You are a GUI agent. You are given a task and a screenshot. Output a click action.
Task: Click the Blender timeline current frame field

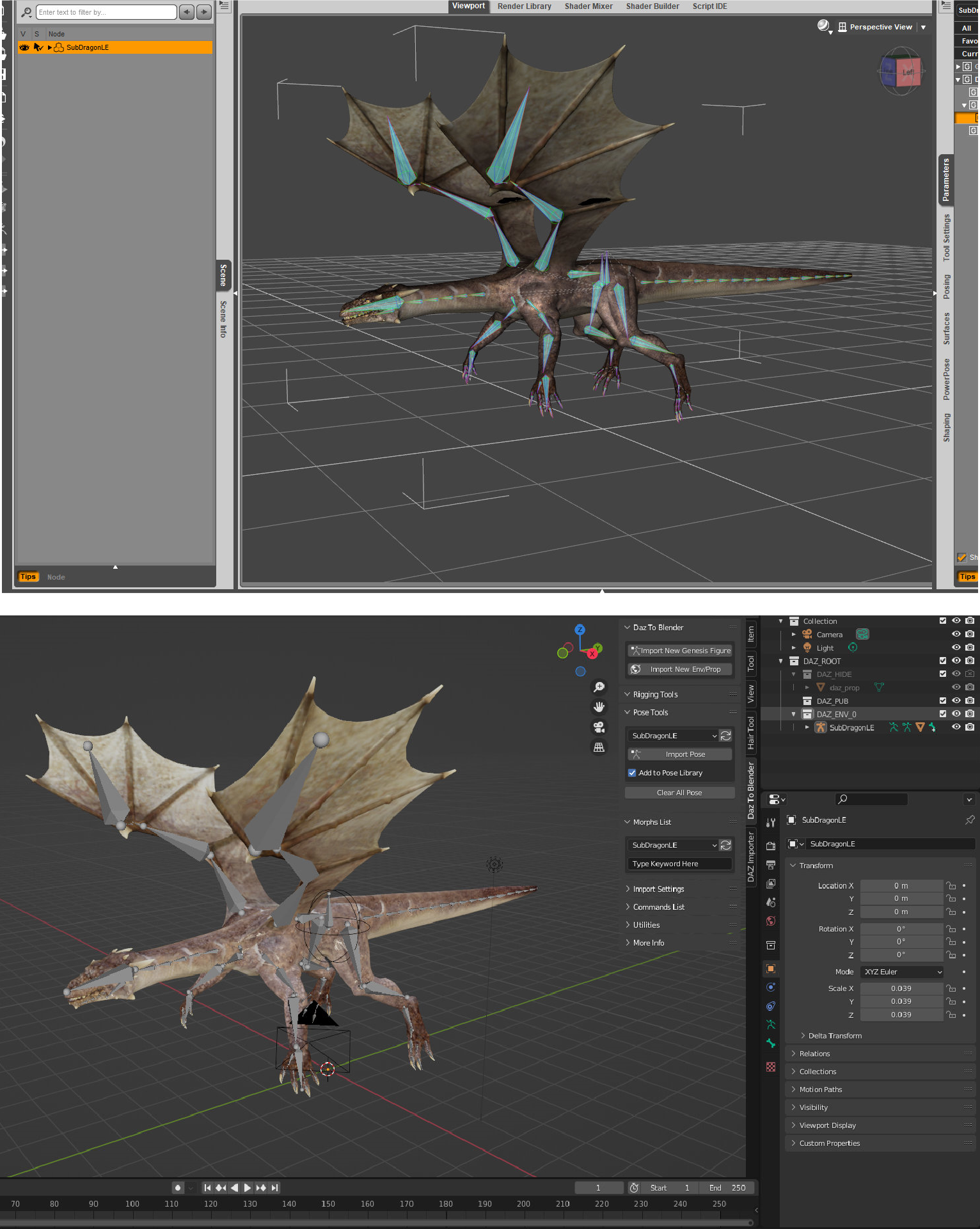(599, 1187)
